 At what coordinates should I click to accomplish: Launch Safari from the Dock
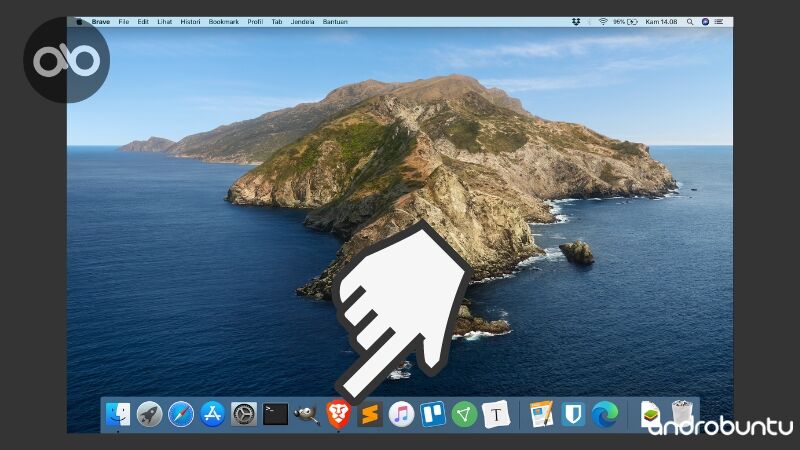pyautogui.click(x=181, y=414)
